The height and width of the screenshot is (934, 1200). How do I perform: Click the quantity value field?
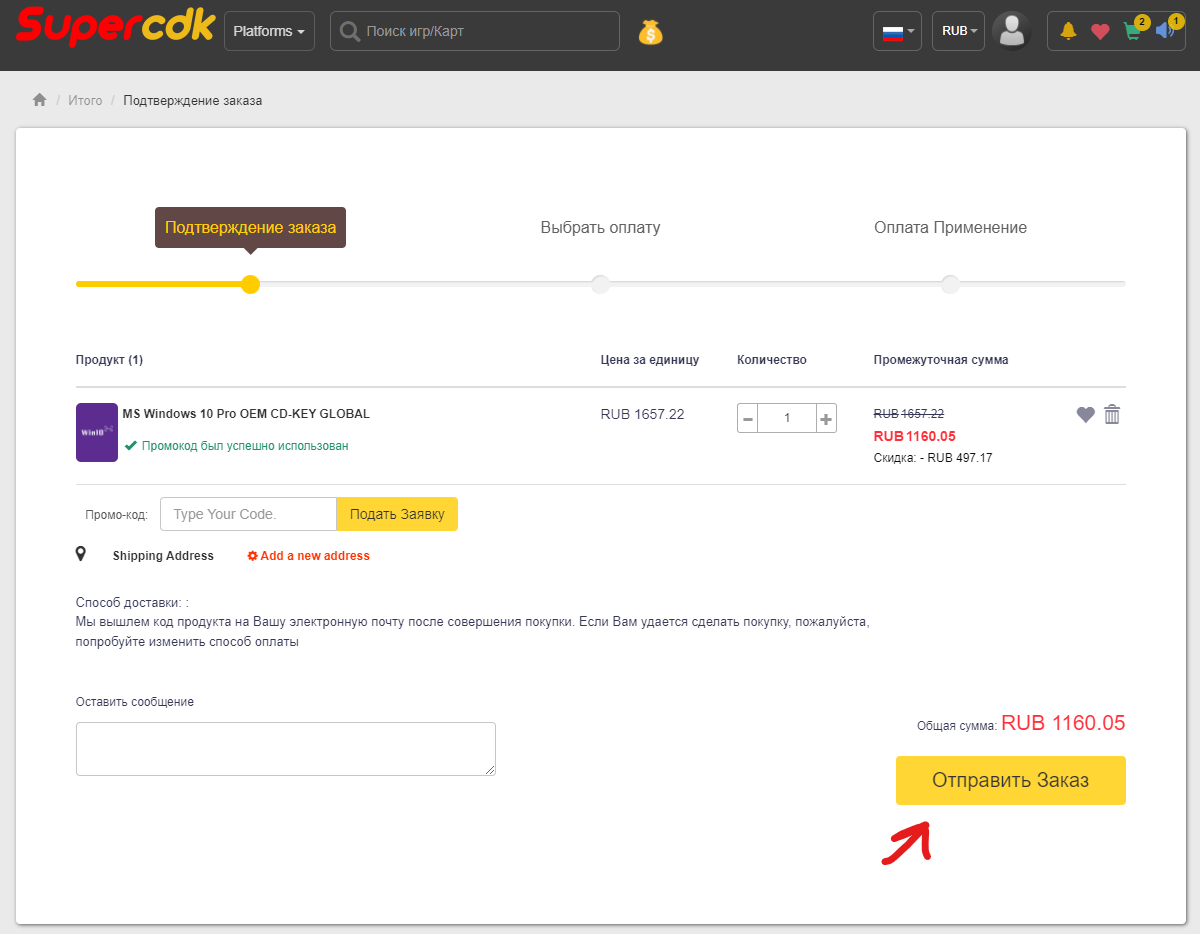click(787, 418)
